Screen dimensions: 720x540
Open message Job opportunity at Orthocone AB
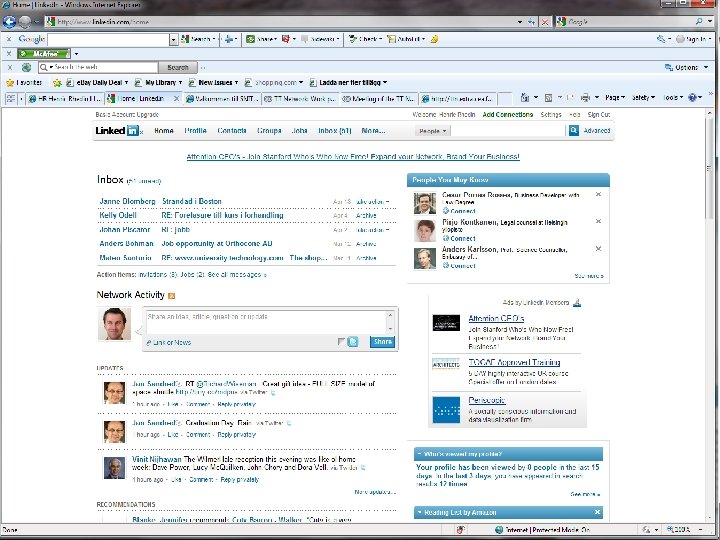[217, 243]
